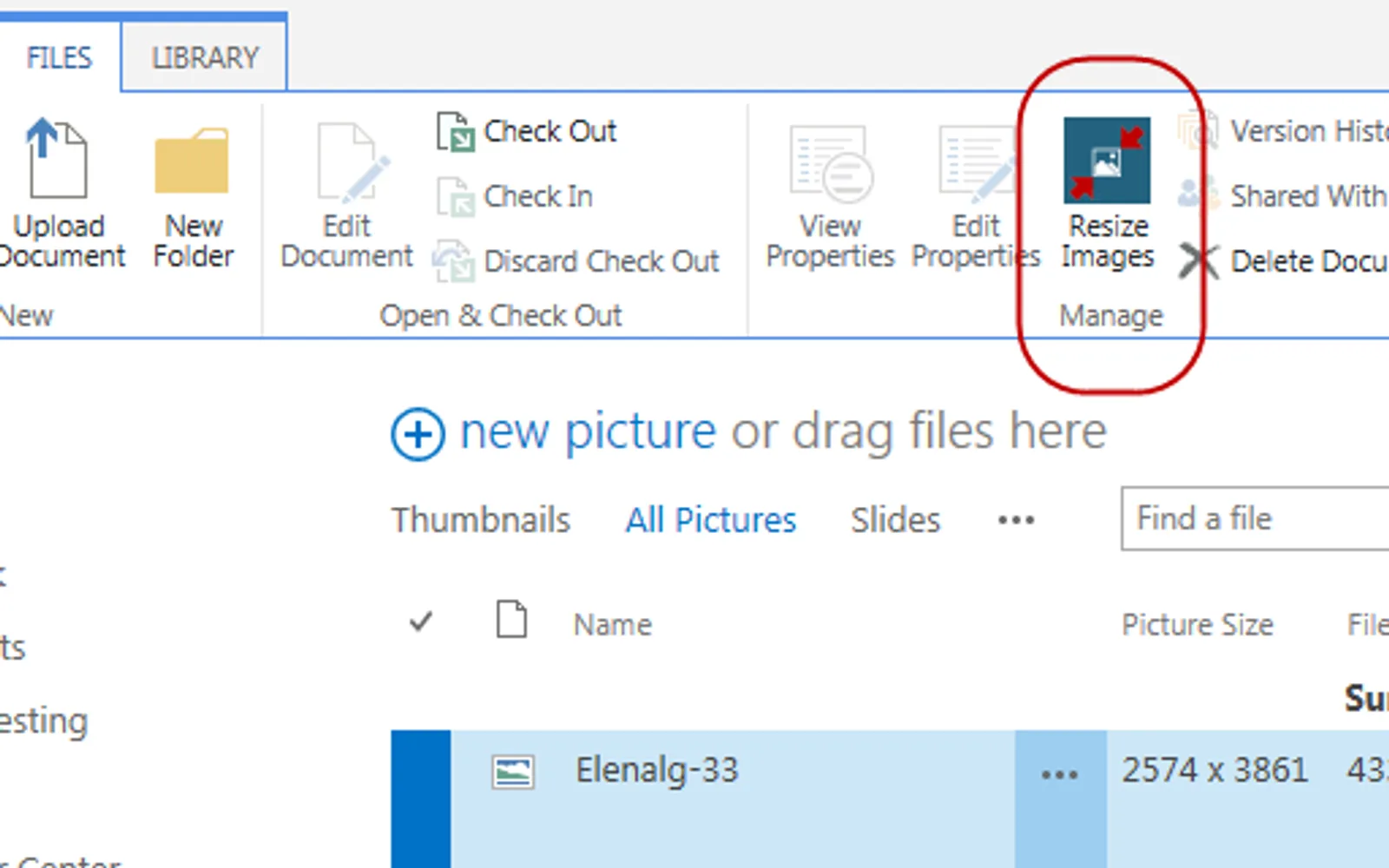The image size is (1389, 868).
Task: Switch to the FILES ribbon tab
Action: pos(59,57)
